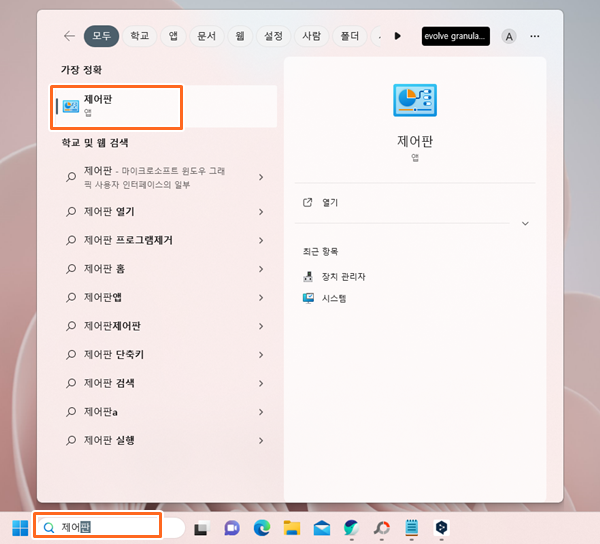The width and height of the screenshot is (600, 544).
Task: Expand more actions with the down chevron
Action: 525,223
